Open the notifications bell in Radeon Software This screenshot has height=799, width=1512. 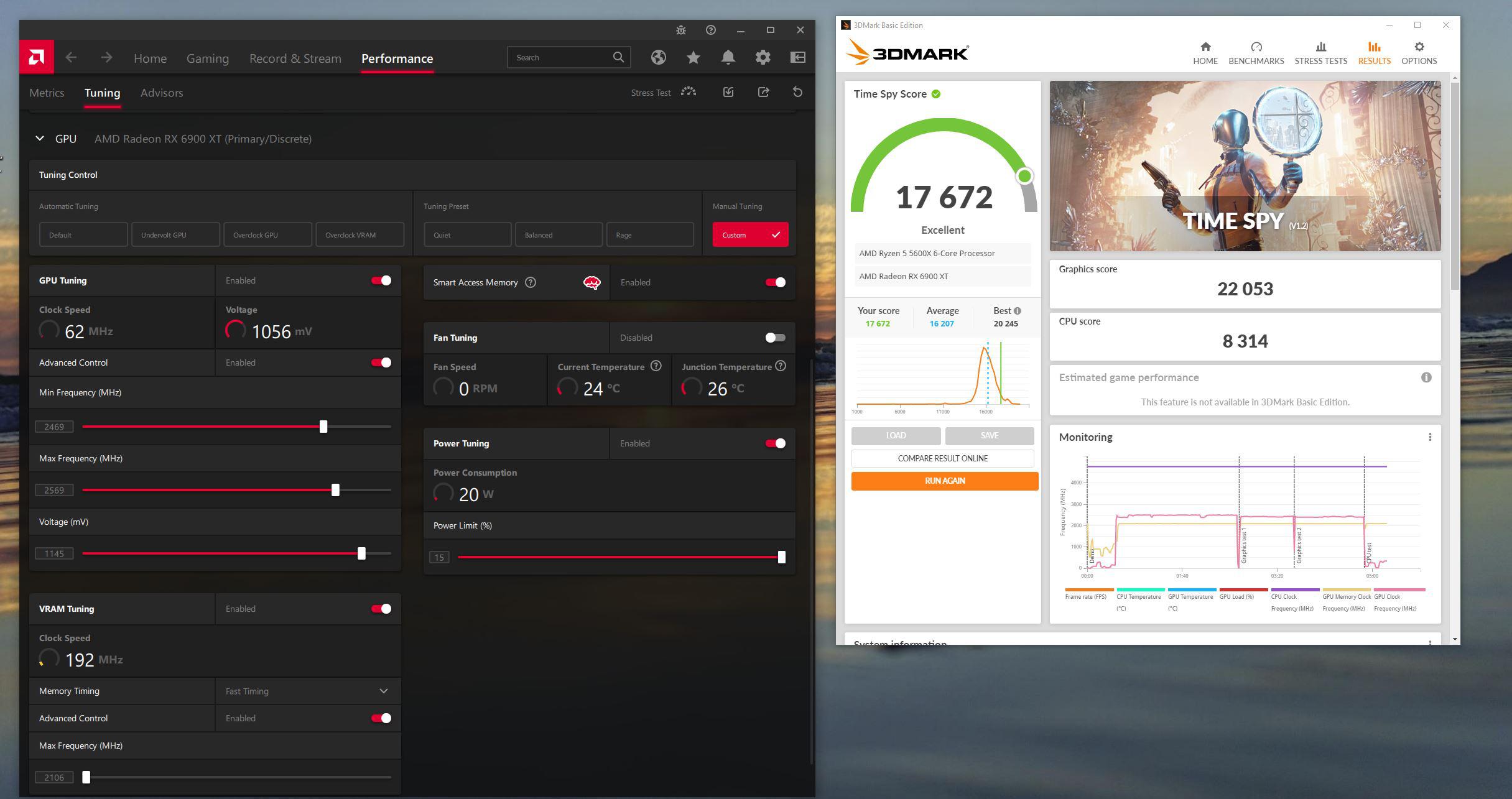(728, 57)
